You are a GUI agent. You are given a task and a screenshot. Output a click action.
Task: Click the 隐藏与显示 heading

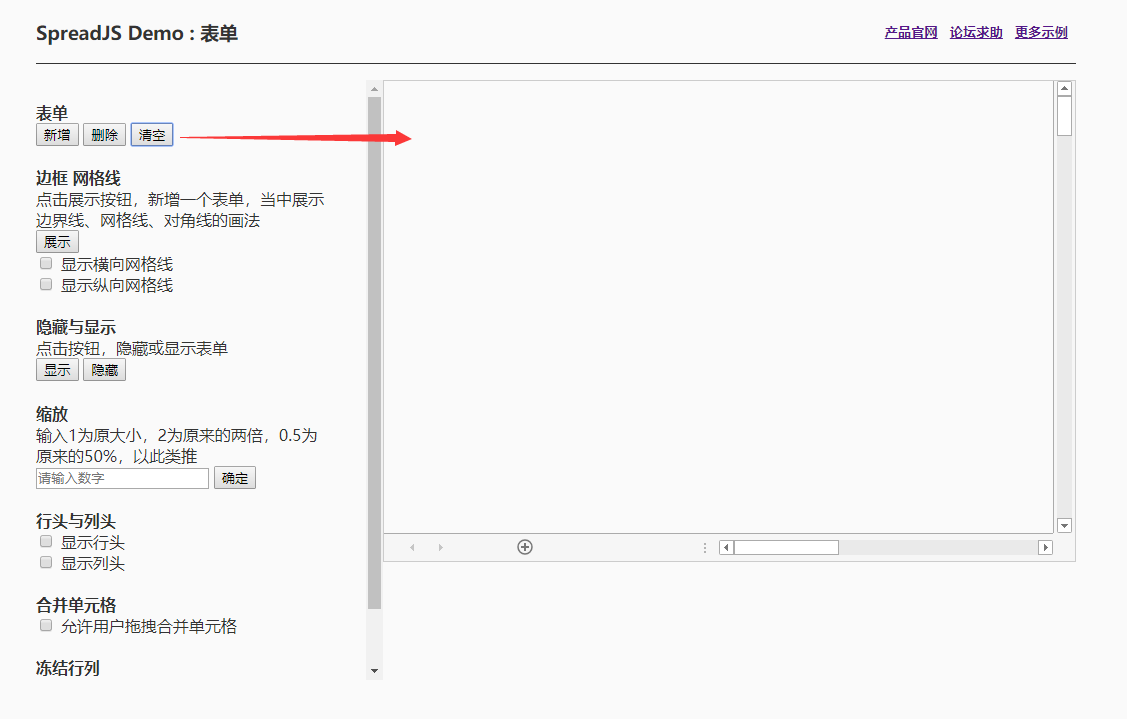point(76,327)
